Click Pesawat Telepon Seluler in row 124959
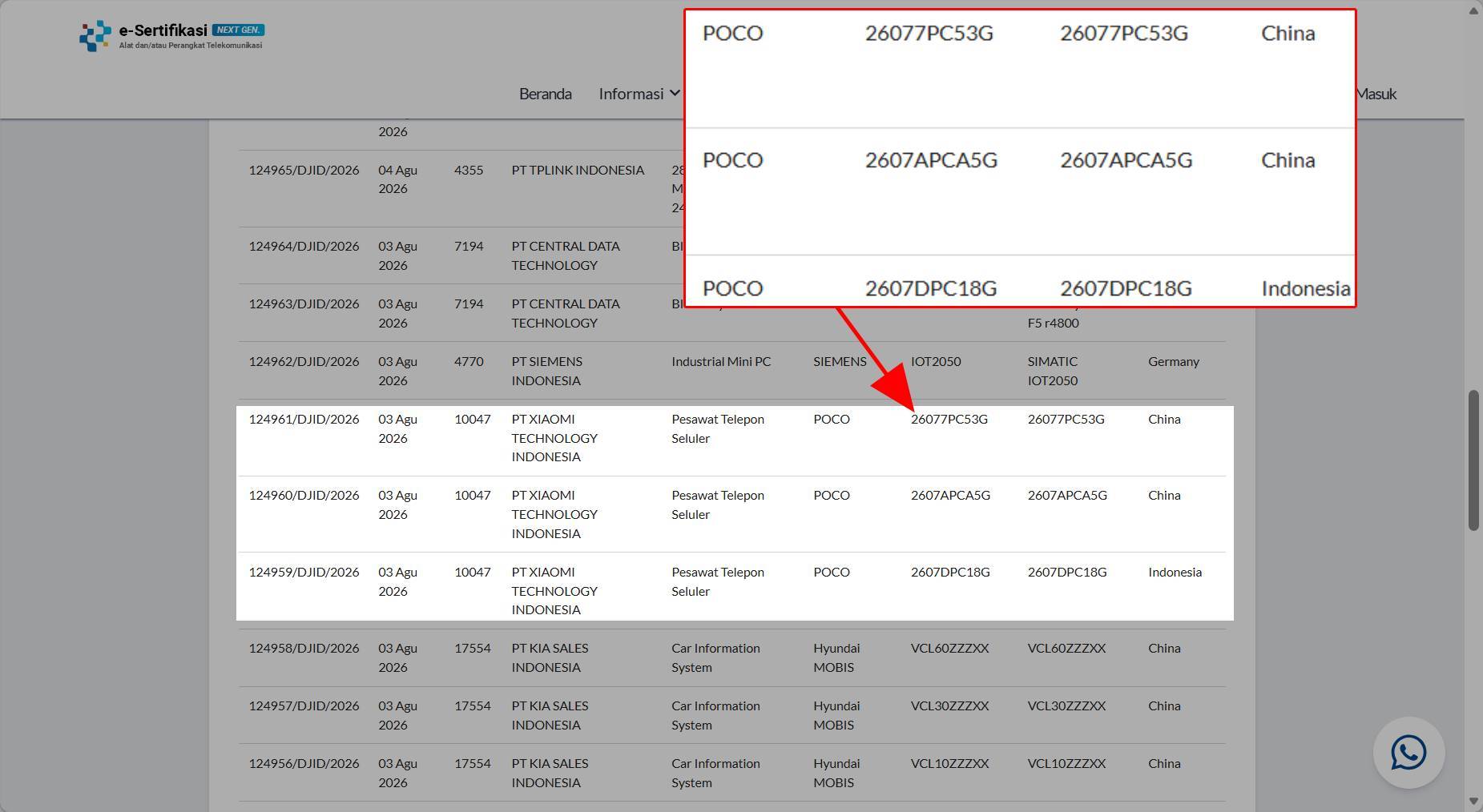 718,581
